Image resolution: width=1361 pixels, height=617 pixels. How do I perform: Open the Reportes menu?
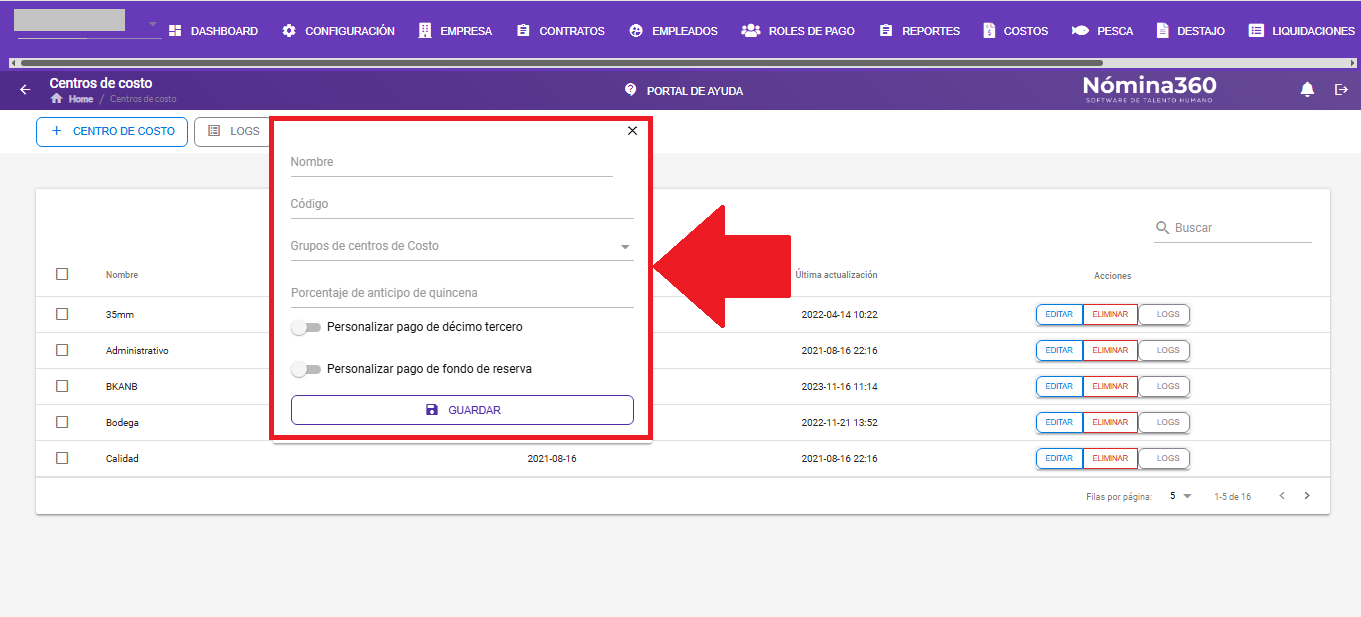tap(920, 31)
